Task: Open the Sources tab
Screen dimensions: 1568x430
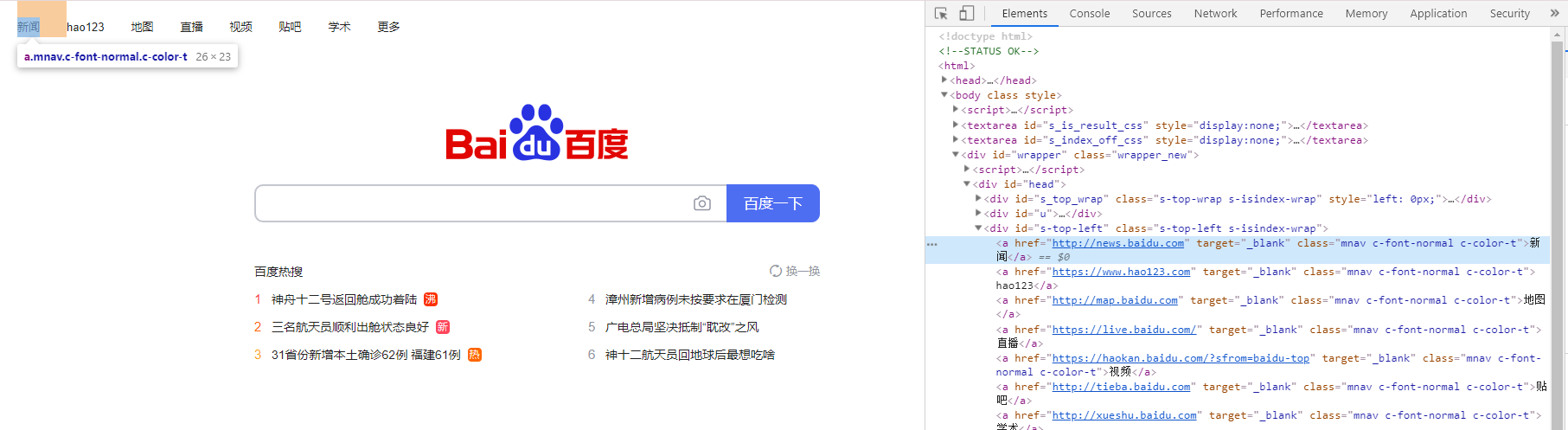Action: coord(1152,13)
